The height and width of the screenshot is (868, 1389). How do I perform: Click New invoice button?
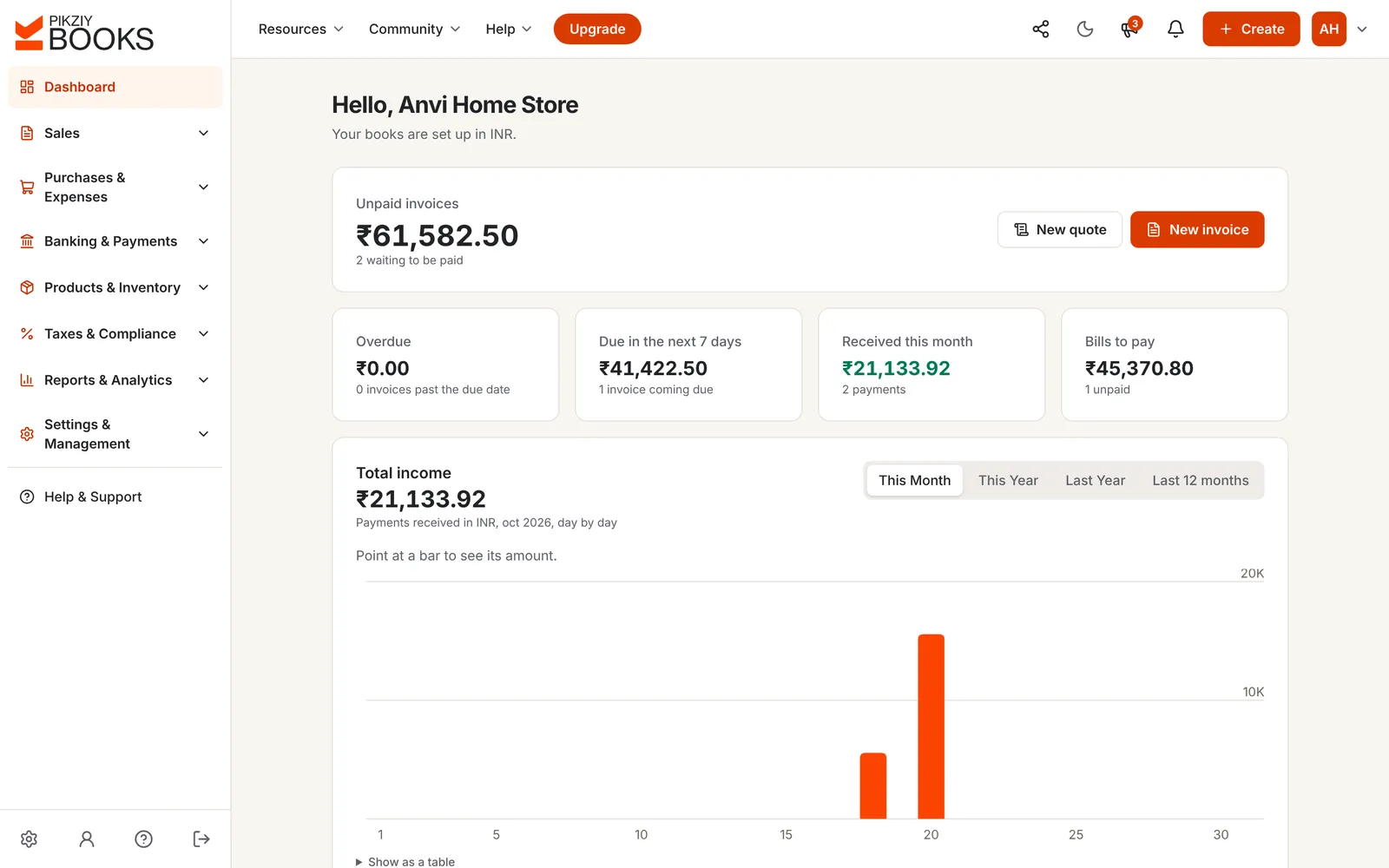[1197, 230]
